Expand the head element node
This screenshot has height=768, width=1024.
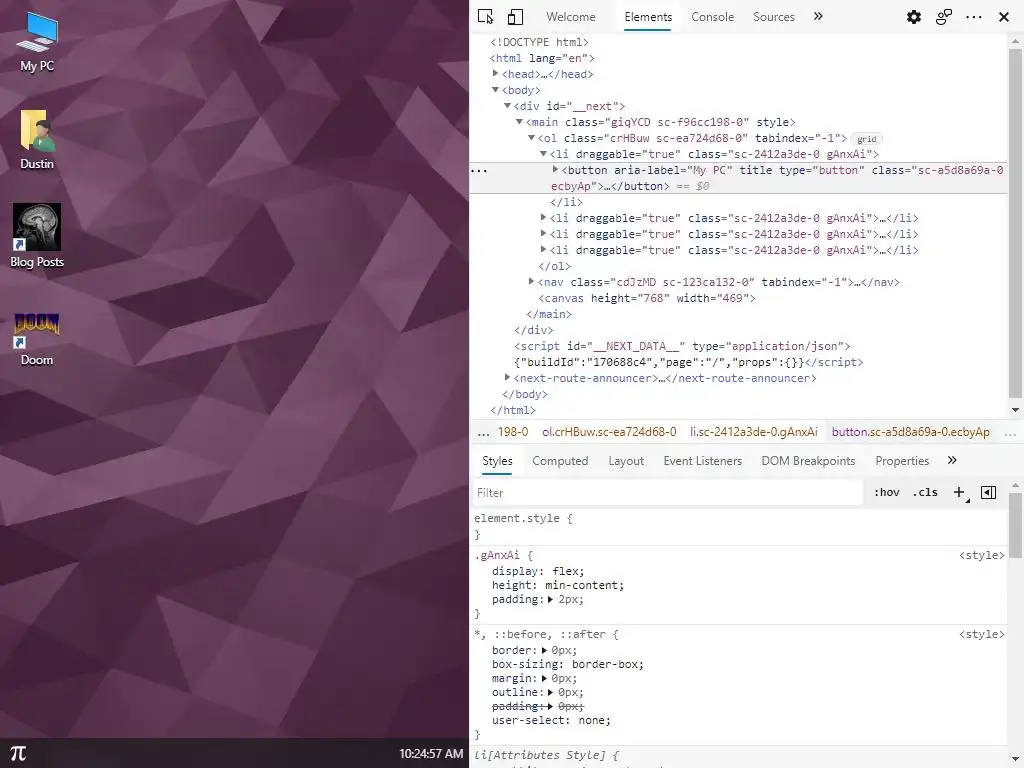496,74
